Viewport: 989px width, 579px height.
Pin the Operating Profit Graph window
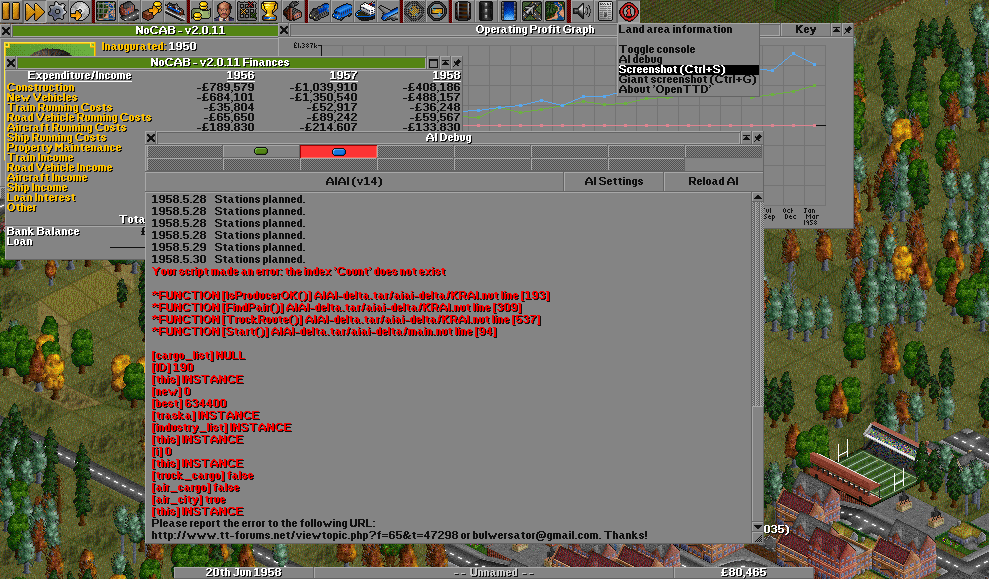(847, 30)
